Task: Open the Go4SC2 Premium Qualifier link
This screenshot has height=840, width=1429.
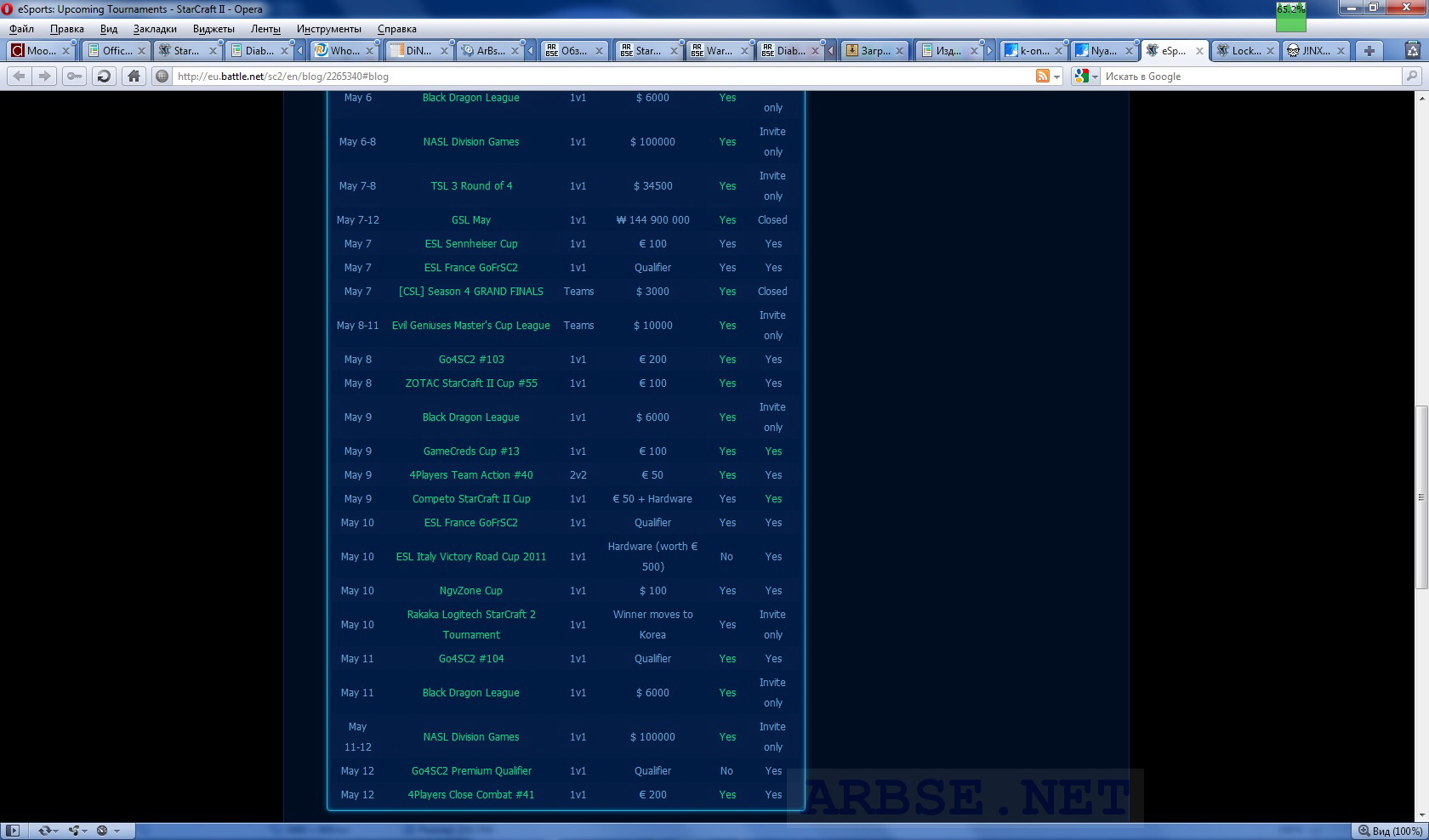Action: 471,771
